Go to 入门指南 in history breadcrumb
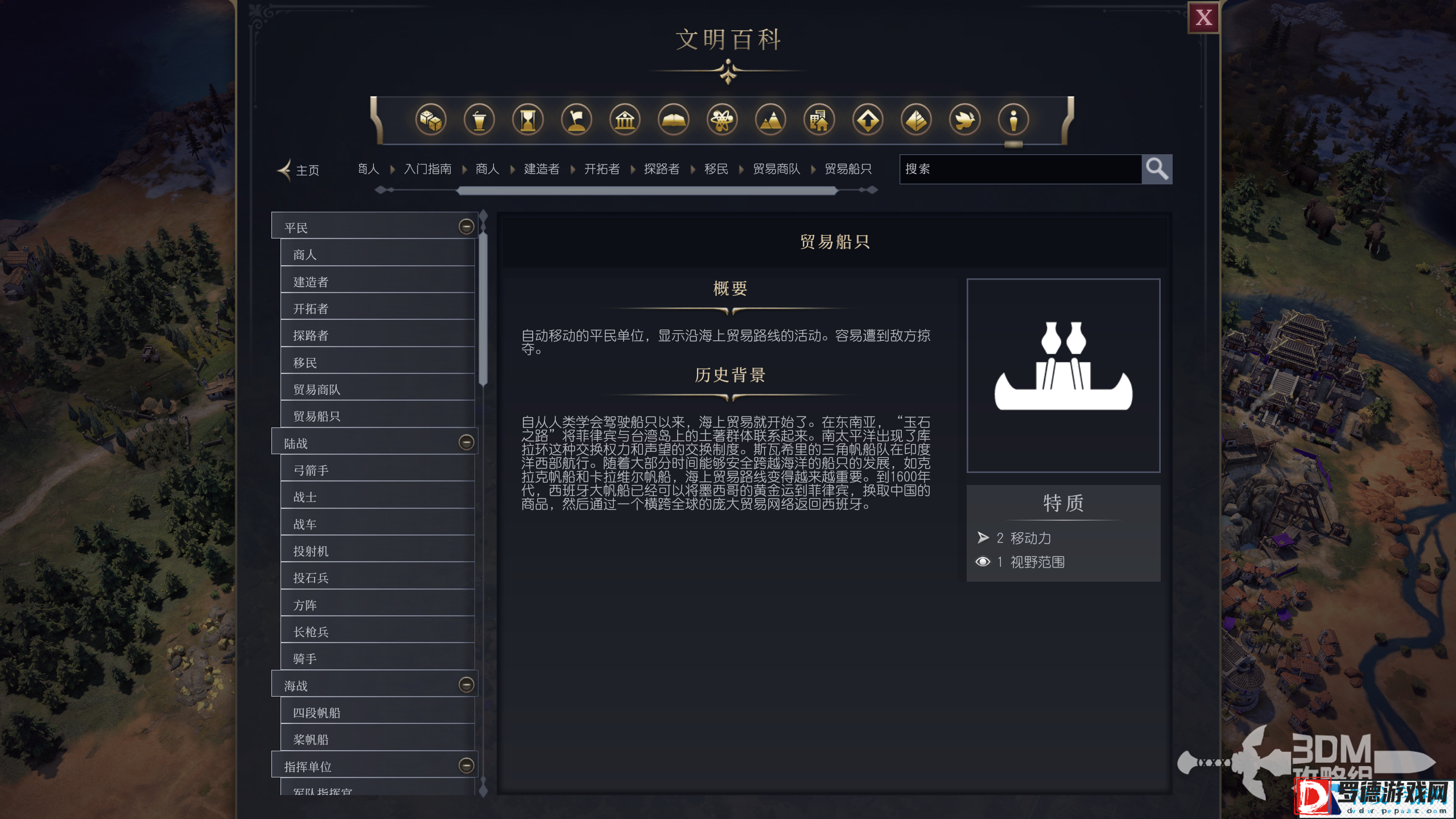 tap(427, 169)
